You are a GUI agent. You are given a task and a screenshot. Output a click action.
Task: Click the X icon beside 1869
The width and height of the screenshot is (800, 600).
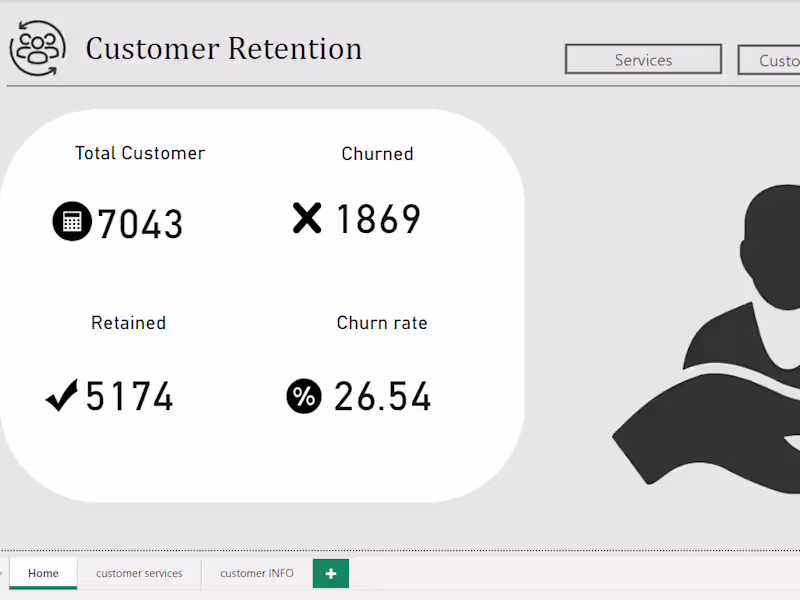[307, 218]
